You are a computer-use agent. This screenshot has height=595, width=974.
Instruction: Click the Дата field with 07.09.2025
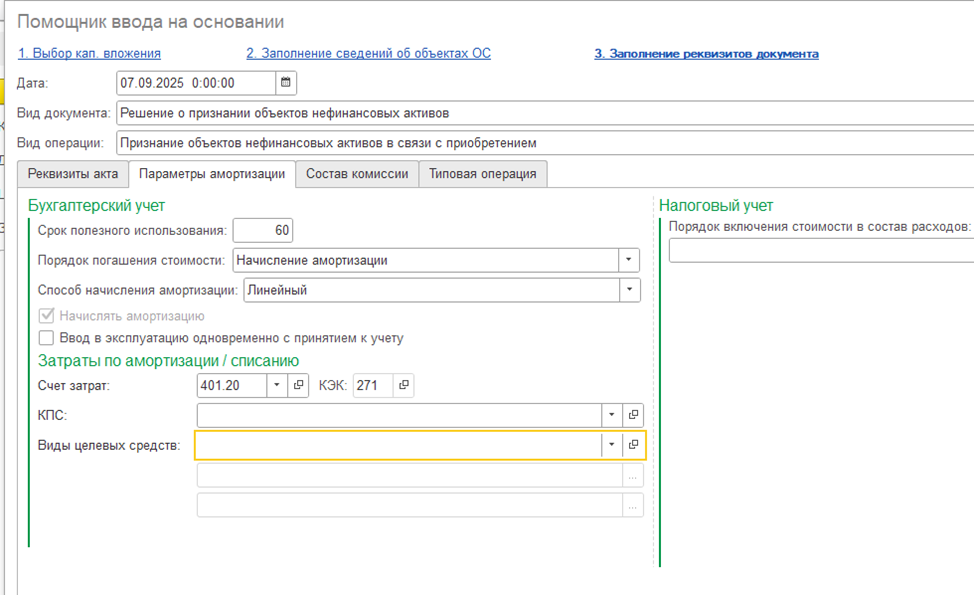(x=196, y=83)
